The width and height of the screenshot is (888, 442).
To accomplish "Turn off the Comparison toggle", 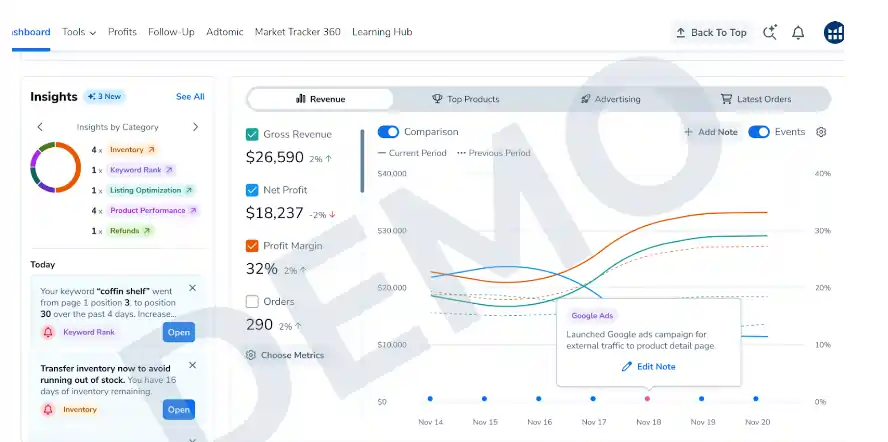I will click(x=388, y=132).
